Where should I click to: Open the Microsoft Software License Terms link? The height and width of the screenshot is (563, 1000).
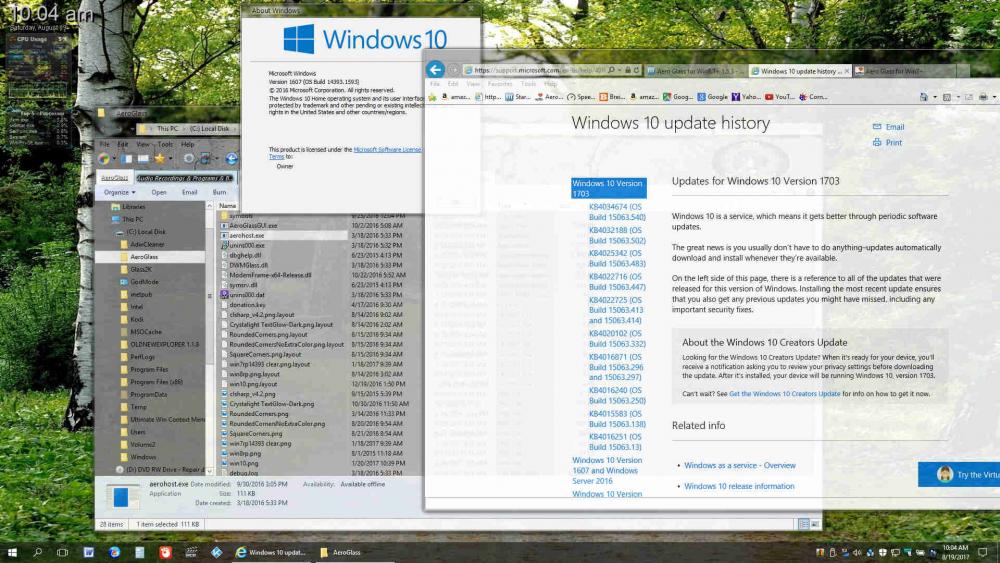pyautogui.click(x=387, y=149)
